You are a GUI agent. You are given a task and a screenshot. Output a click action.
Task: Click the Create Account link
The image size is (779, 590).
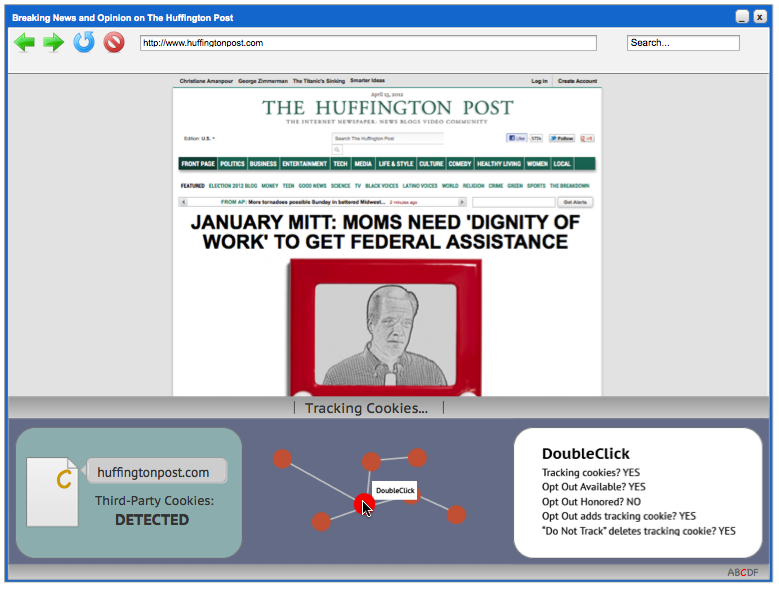click(x=577, y=81)
